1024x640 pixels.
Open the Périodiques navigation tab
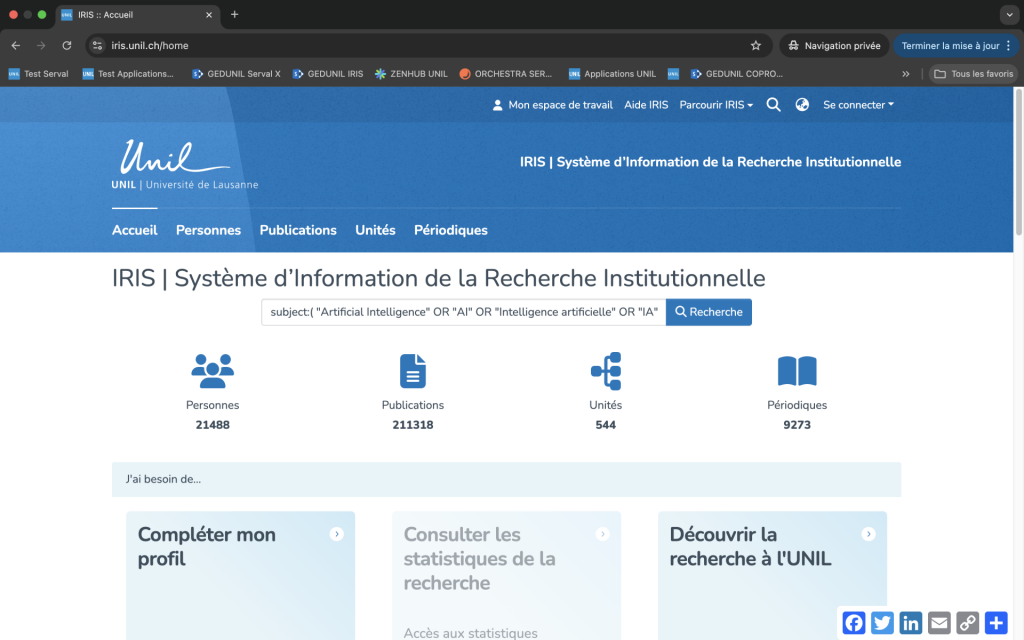pos(451,230)
